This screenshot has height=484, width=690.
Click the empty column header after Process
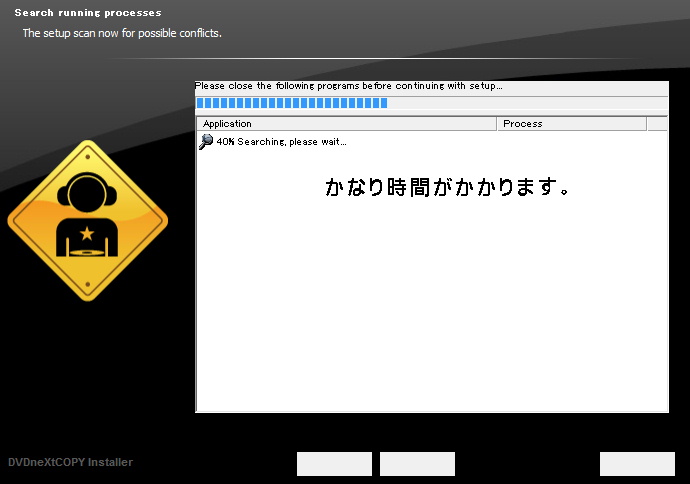(657, 124)
